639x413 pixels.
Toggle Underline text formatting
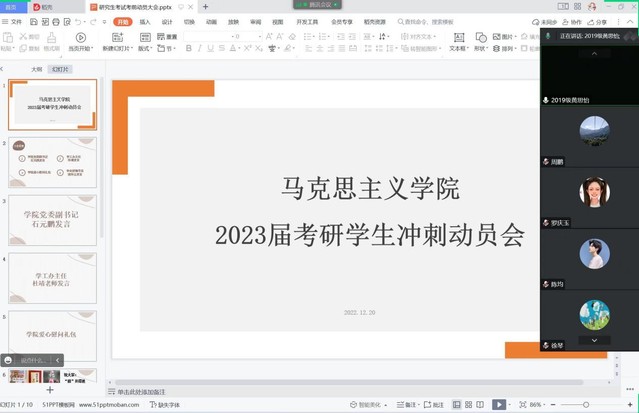(210, 48)
